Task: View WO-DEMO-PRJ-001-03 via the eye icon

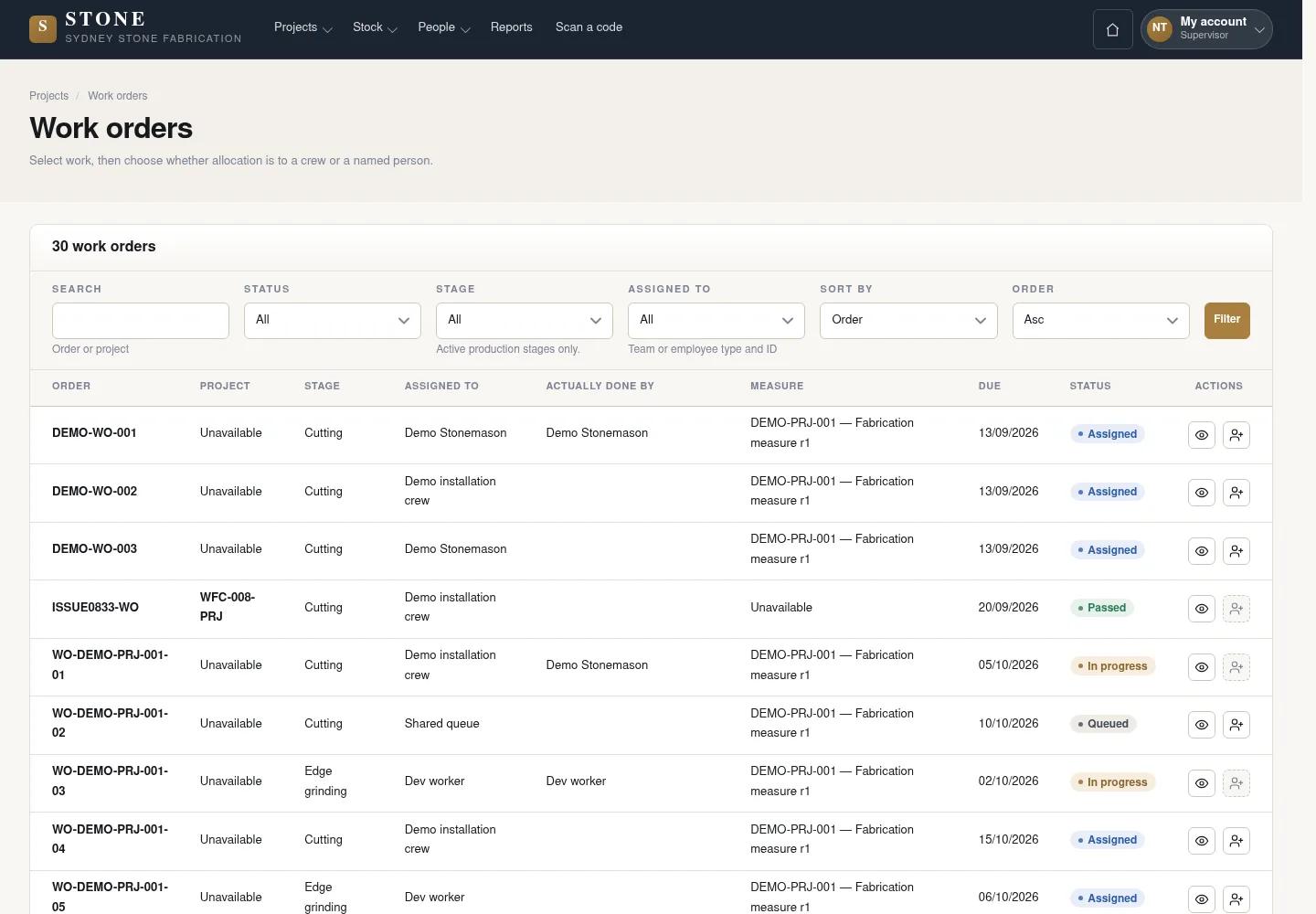Action: tap(1202, 783)
